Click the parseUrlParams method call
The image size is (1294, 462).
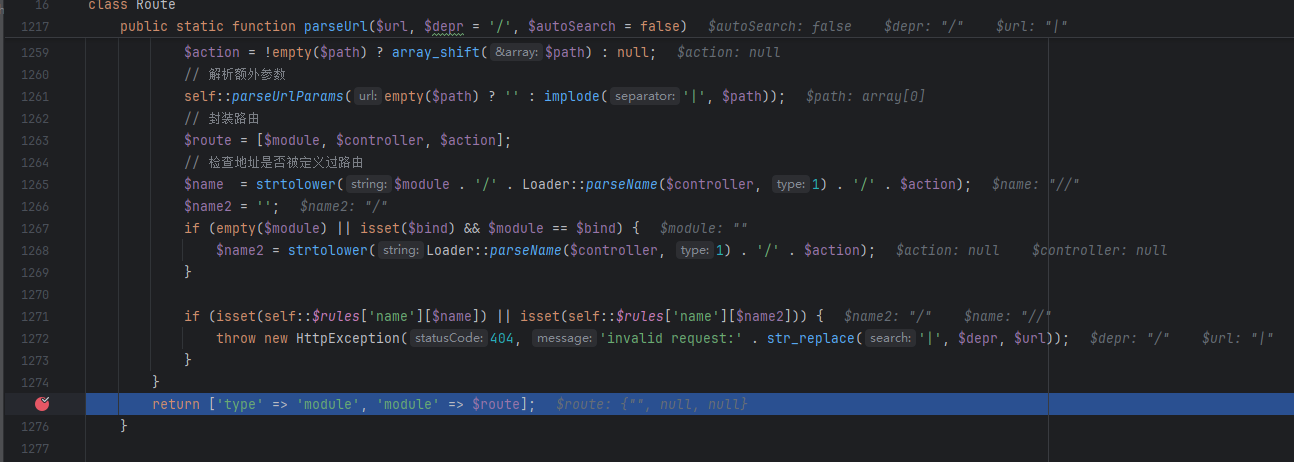click(x=289, y=96)
